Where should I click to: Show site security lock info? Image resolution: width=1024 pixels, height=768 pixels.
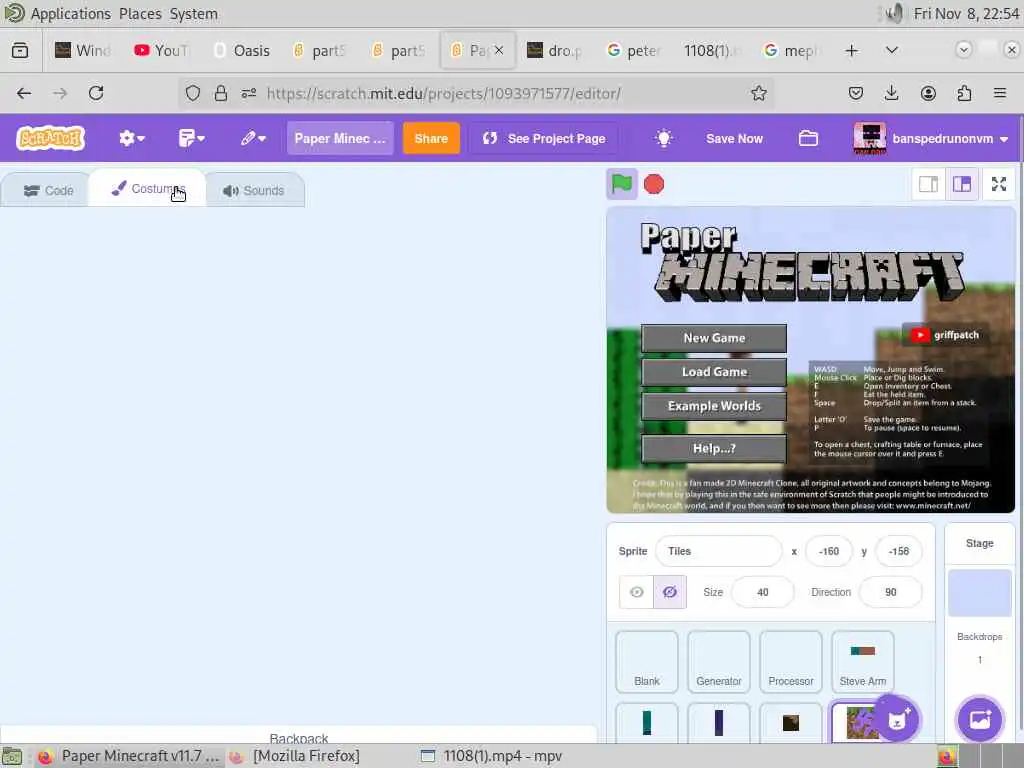click(x=221, y=93)
